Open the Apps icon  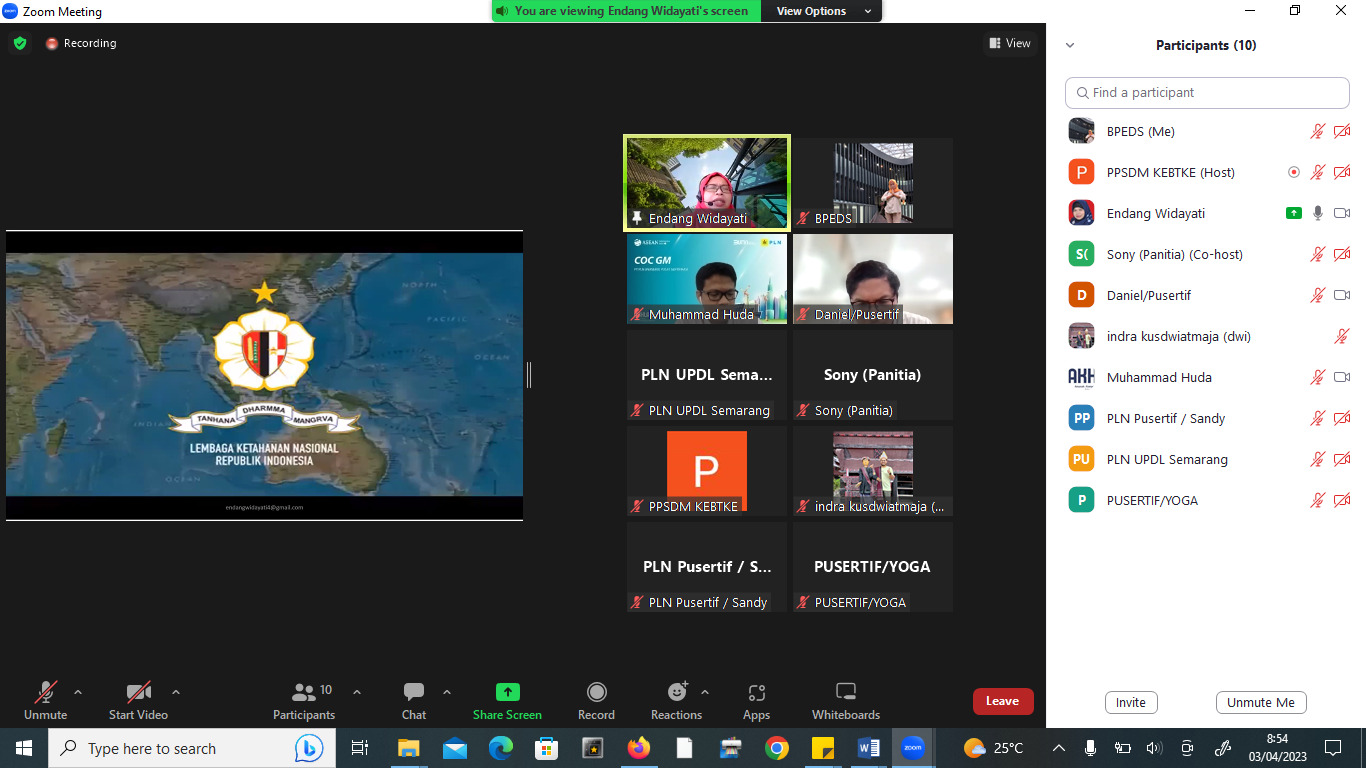click(757, 692)
